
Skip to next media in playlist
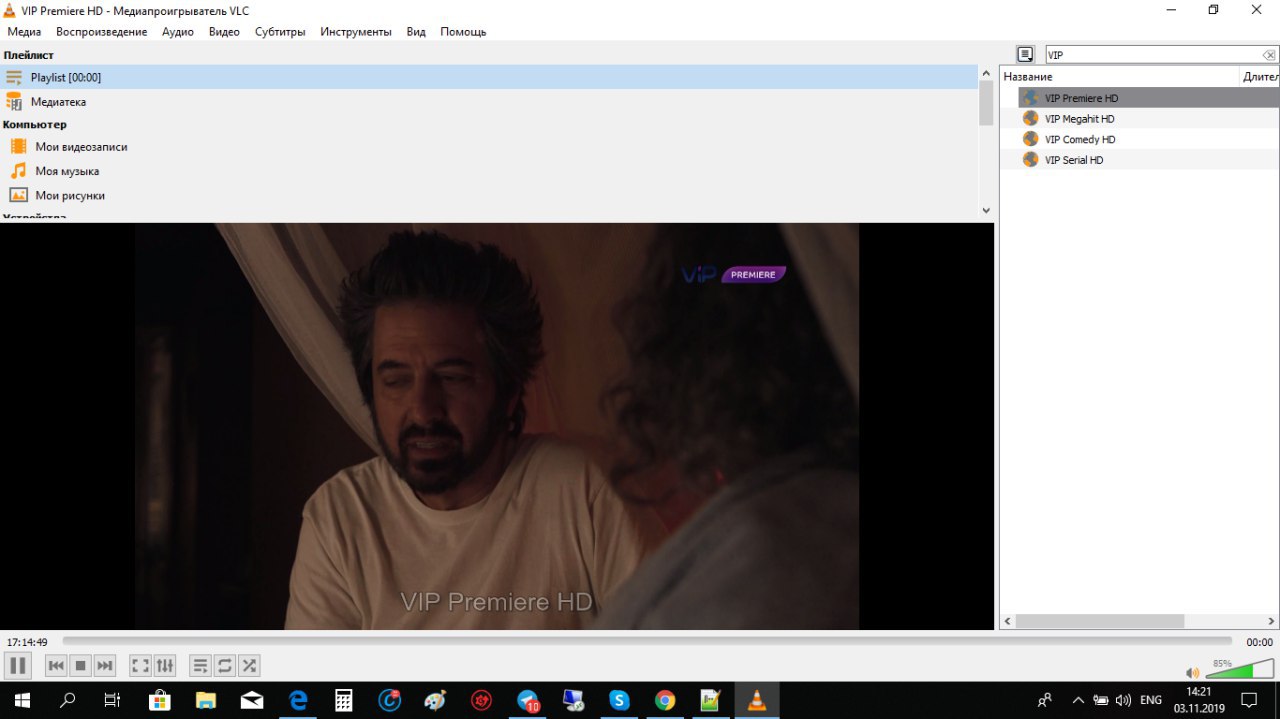coord(105,665)
